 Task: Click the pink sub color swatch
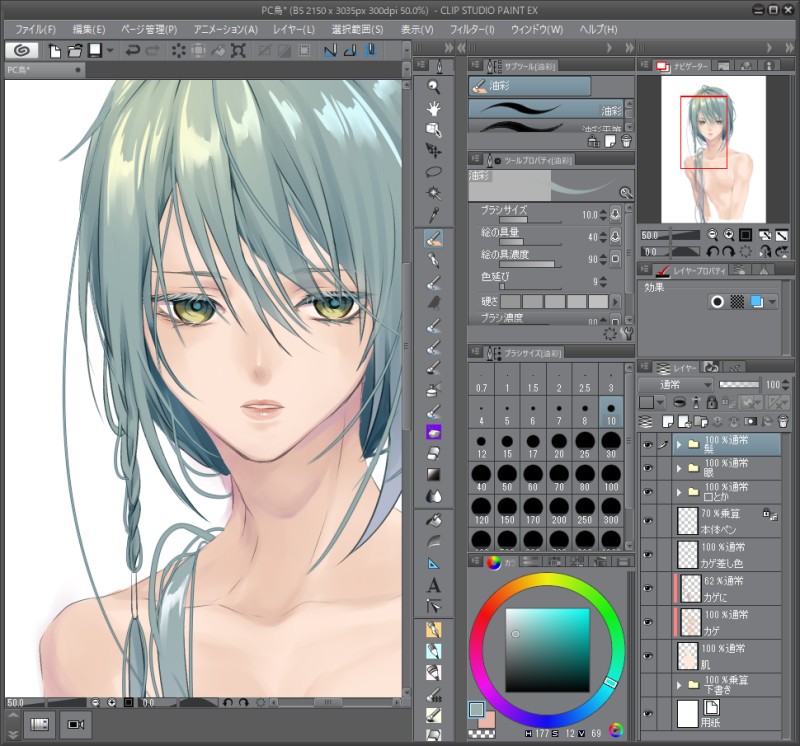click(488, 719)
